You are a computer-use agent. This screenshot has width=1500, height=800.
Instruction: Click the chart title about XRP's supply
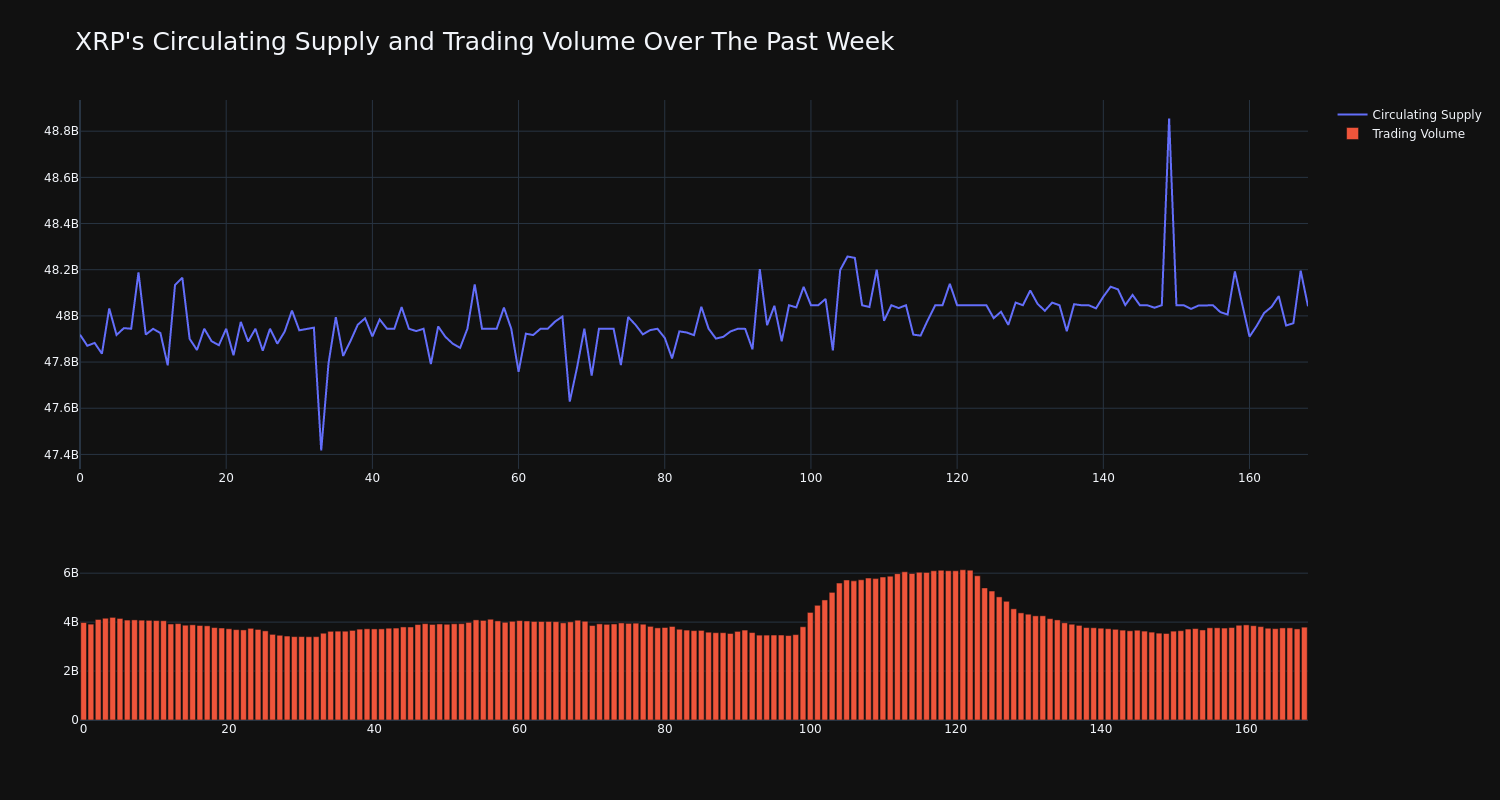484,42
